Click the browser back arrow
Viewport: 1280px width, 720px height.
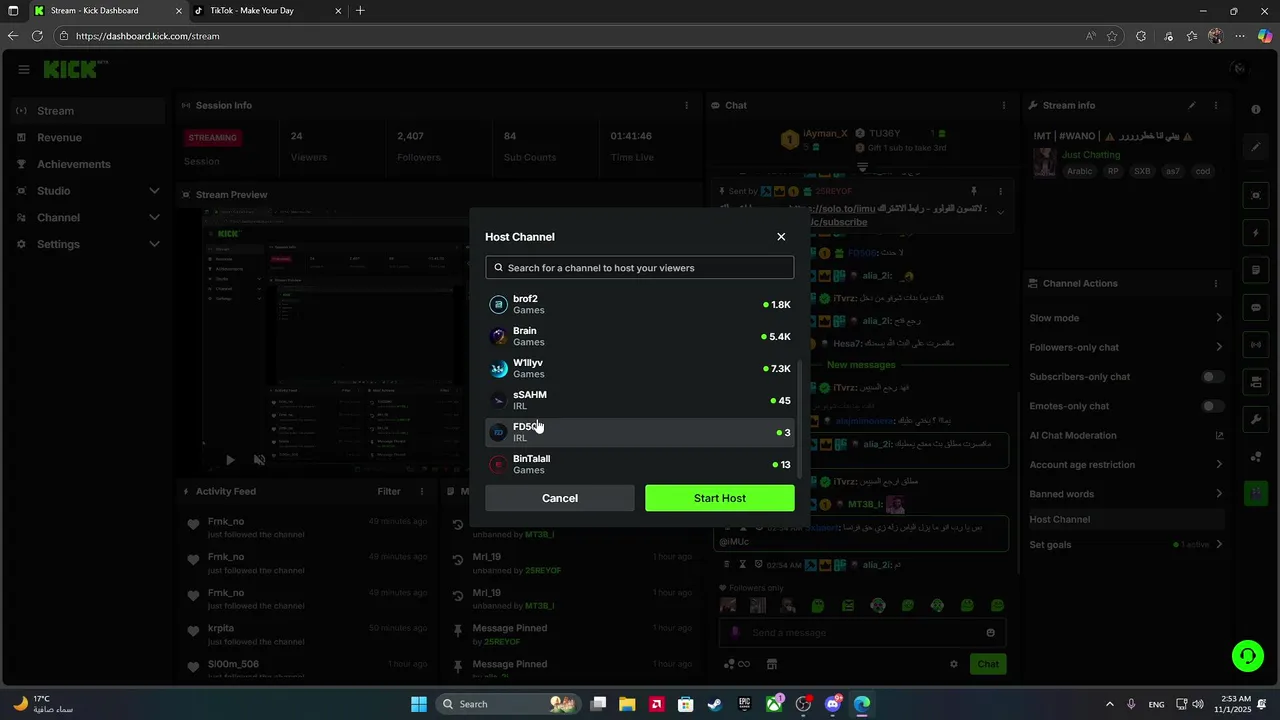[x=13, y=36]
